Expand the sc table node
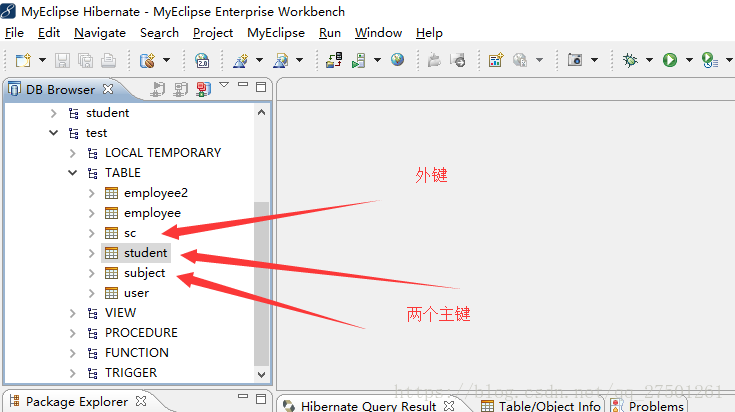The image size is (735, 412). 91,233
